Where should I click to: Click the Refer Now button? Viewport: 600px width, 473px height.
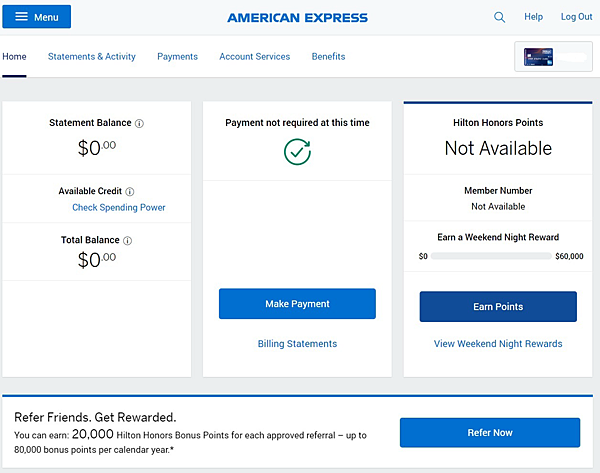[490, 432]
